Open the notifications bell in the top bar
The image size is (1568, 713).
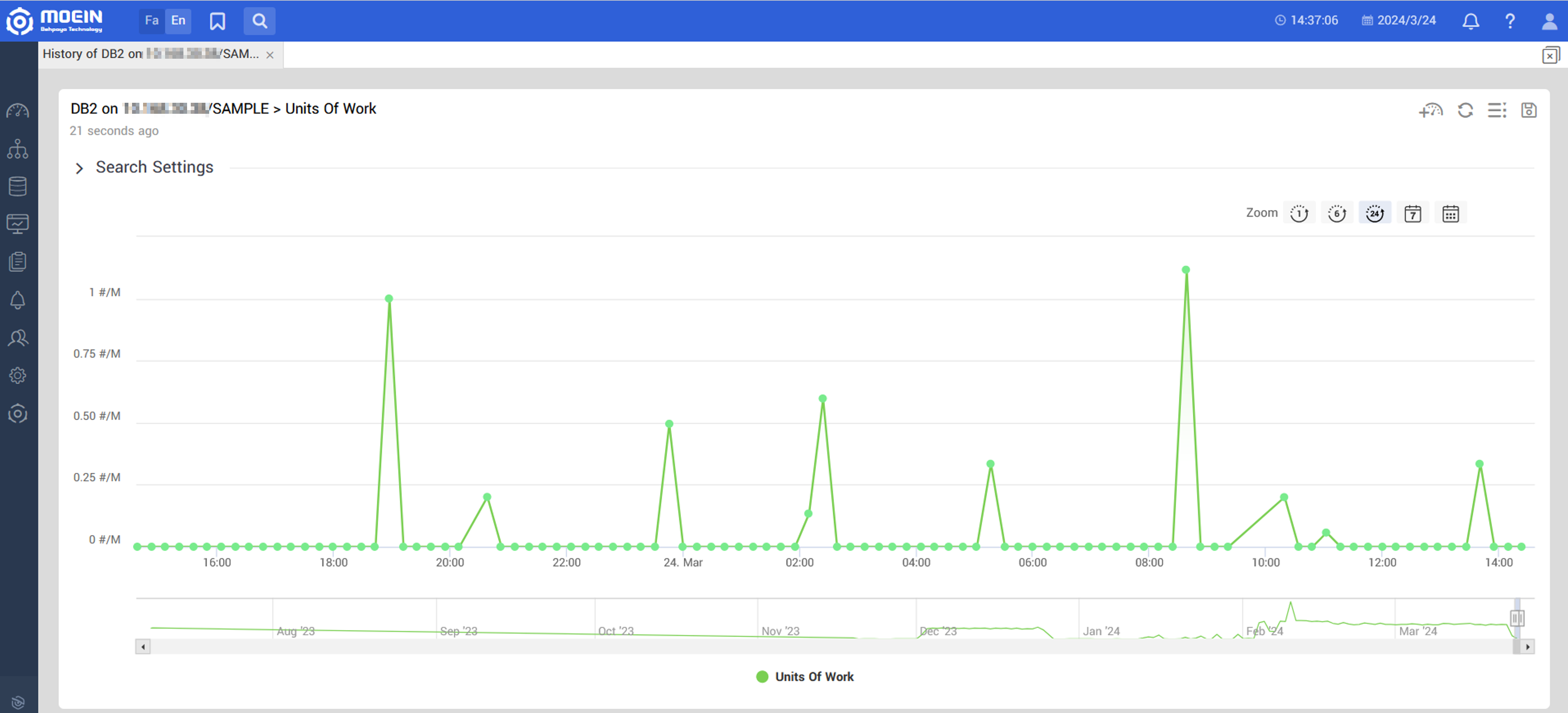pos(1471,21)
